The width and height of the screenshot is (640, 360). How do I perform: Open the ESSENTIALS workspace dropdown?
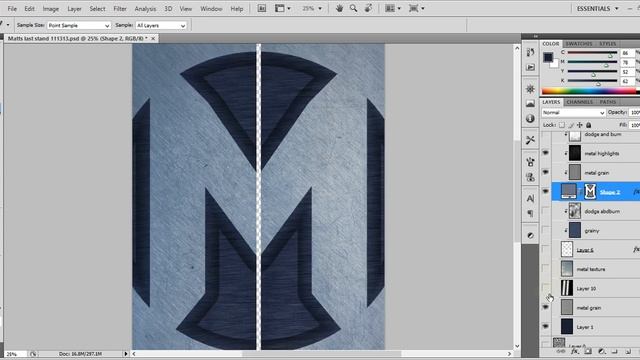pyautogui.click(x=597, y=9)
